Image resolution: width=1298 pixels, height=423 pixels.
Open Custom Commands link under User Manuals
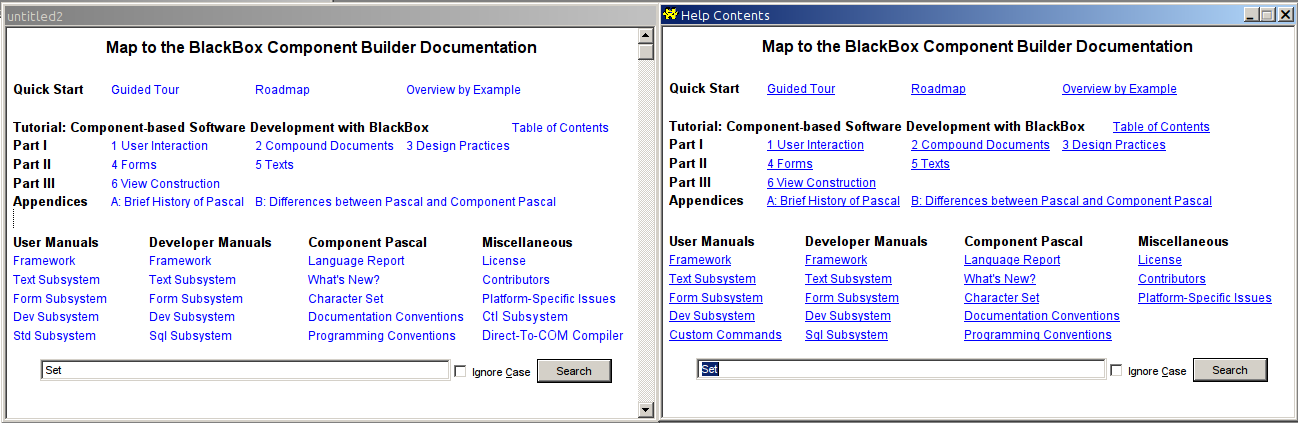[x=725, y=335]
